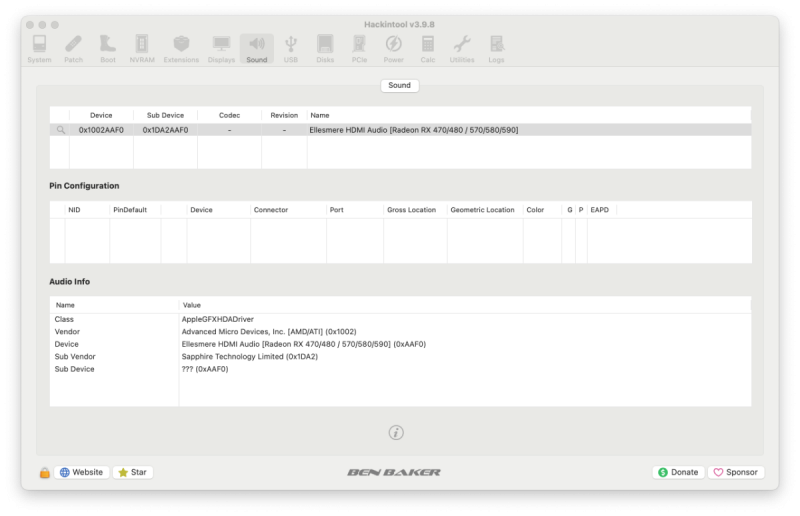Open the USB toolbar section
800x516 pixels.
coord(291,49)
